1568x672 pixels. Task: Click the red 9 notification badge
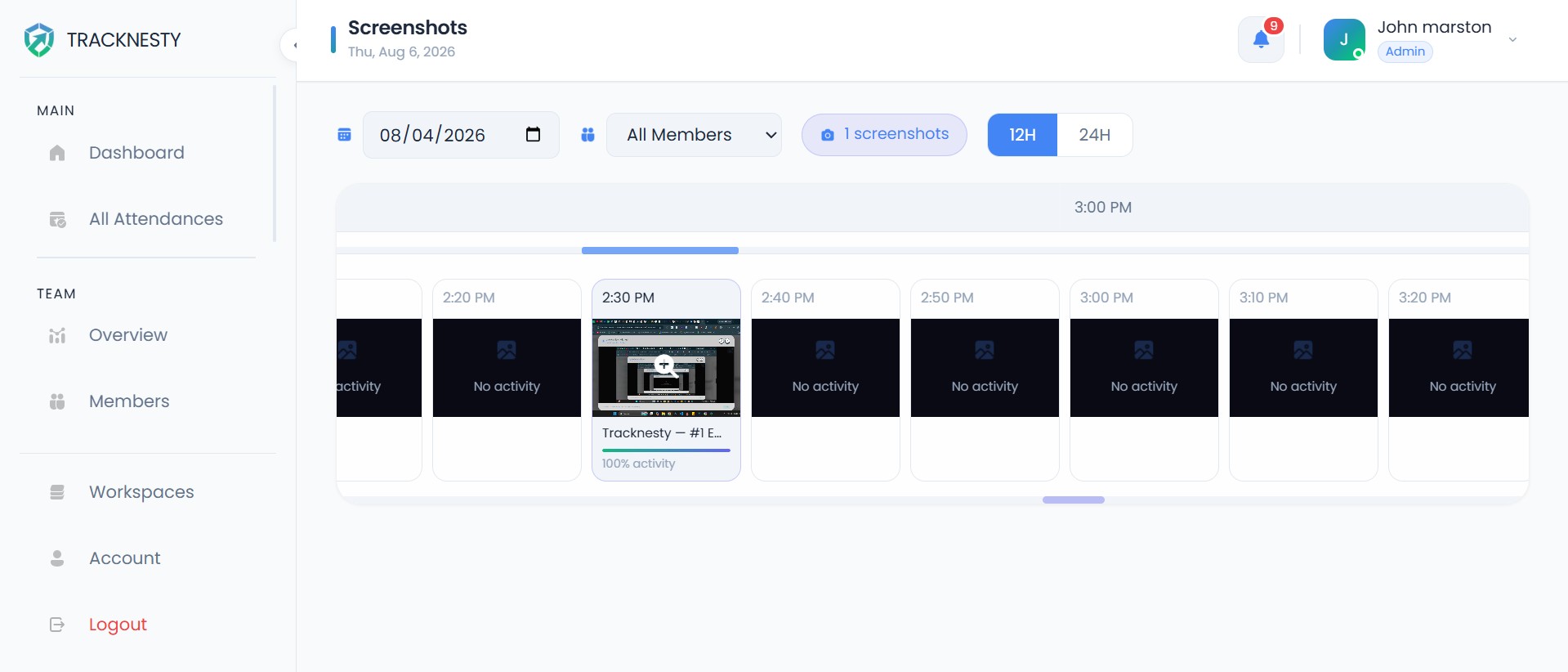(1274, 25)
